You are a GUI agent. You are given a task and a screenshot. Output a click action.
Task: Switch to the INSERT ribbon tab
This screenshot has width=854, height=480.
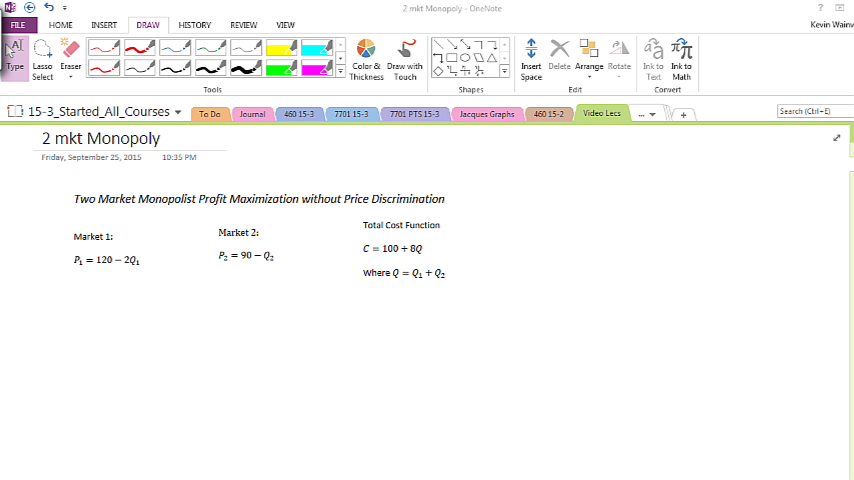(x=104, y=25)
